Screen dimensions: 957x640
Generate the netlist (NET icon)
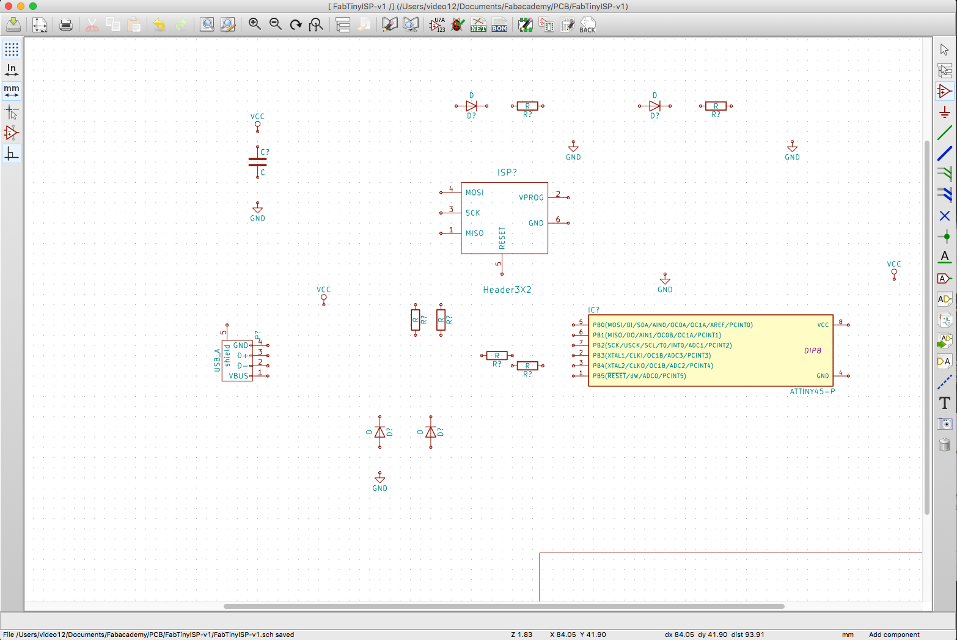pos(478,24)
